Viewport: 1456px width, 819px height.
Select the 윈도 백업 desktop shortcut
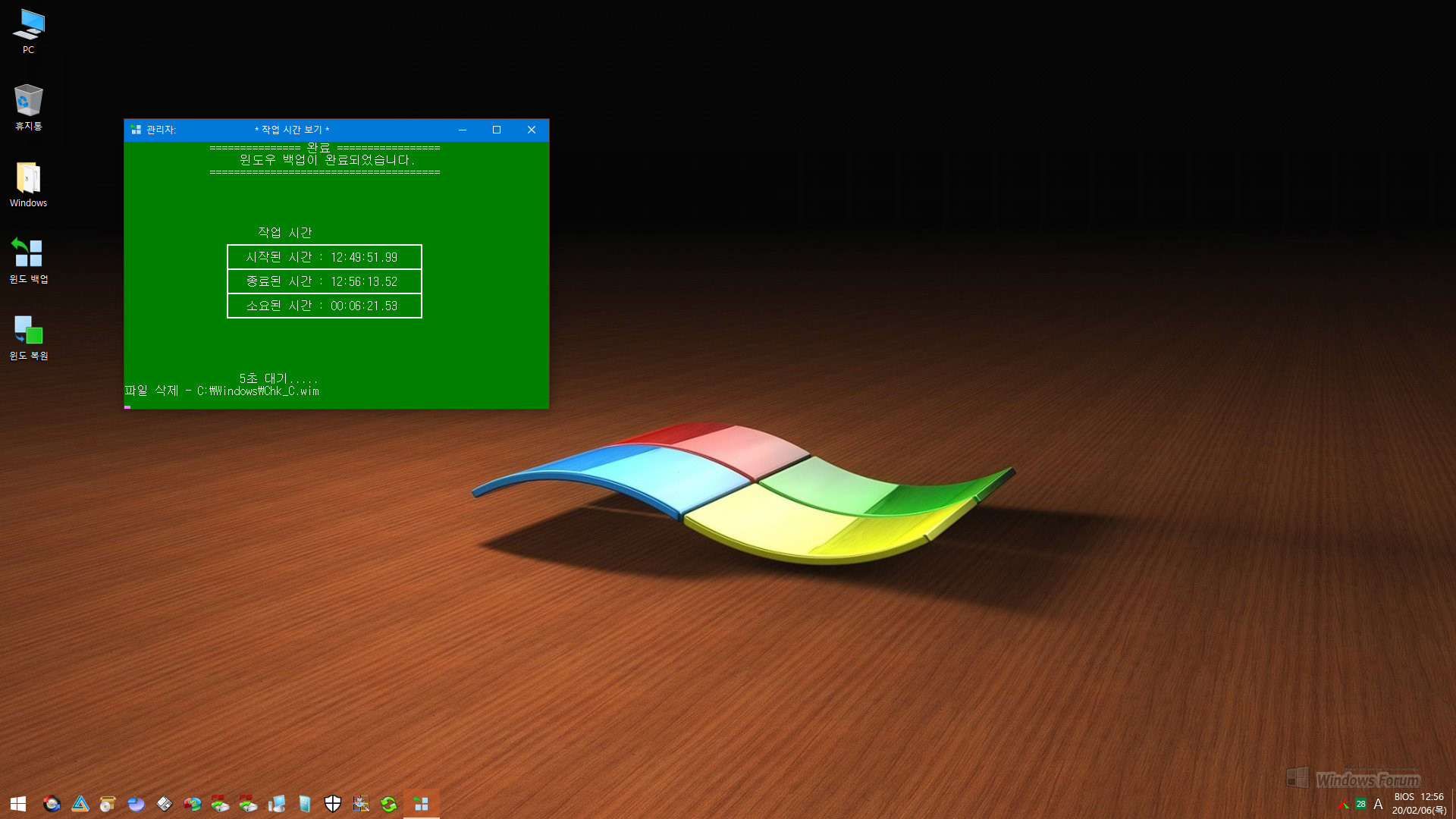click(29, 260)
